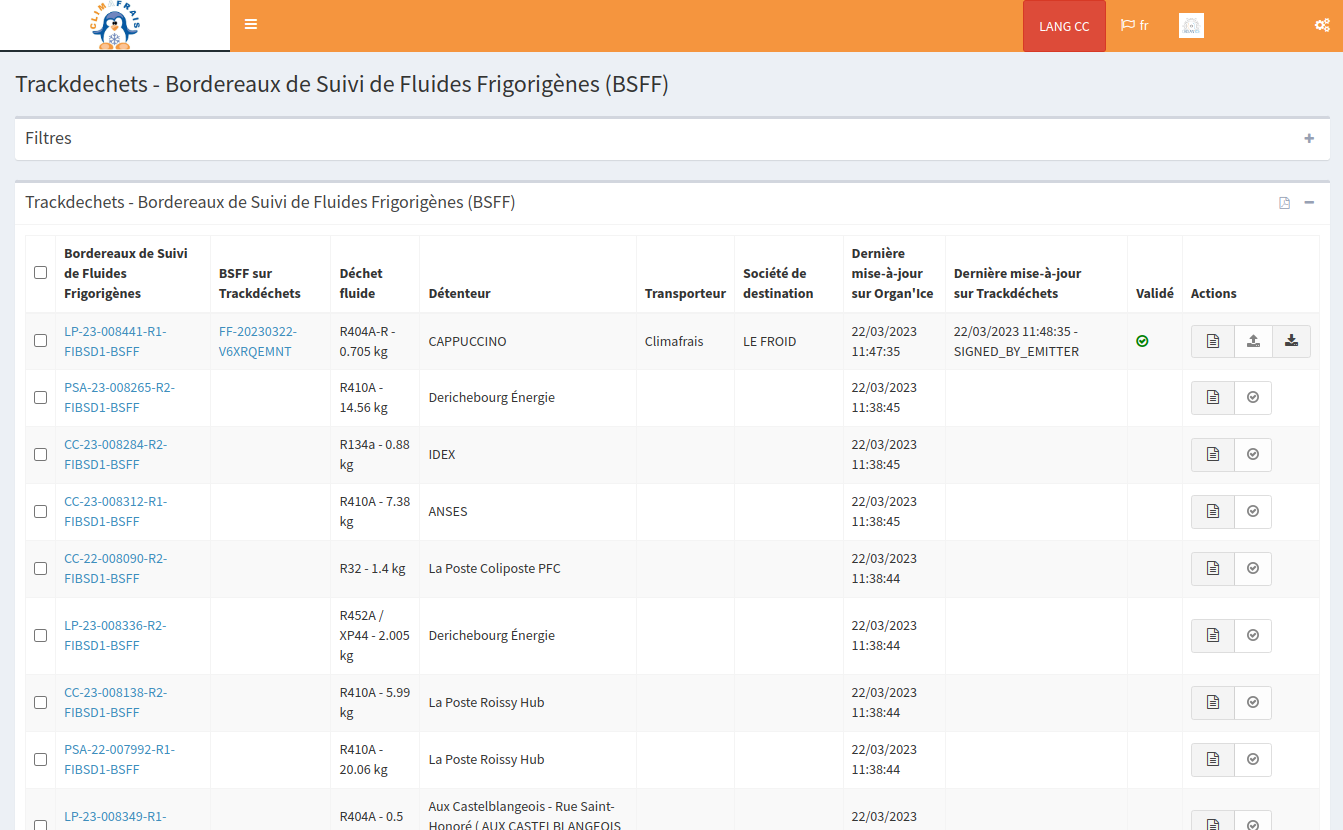Screen dimensions: 1343x830
Task: Open the settings gears icon
Action: coord(1321,26)
